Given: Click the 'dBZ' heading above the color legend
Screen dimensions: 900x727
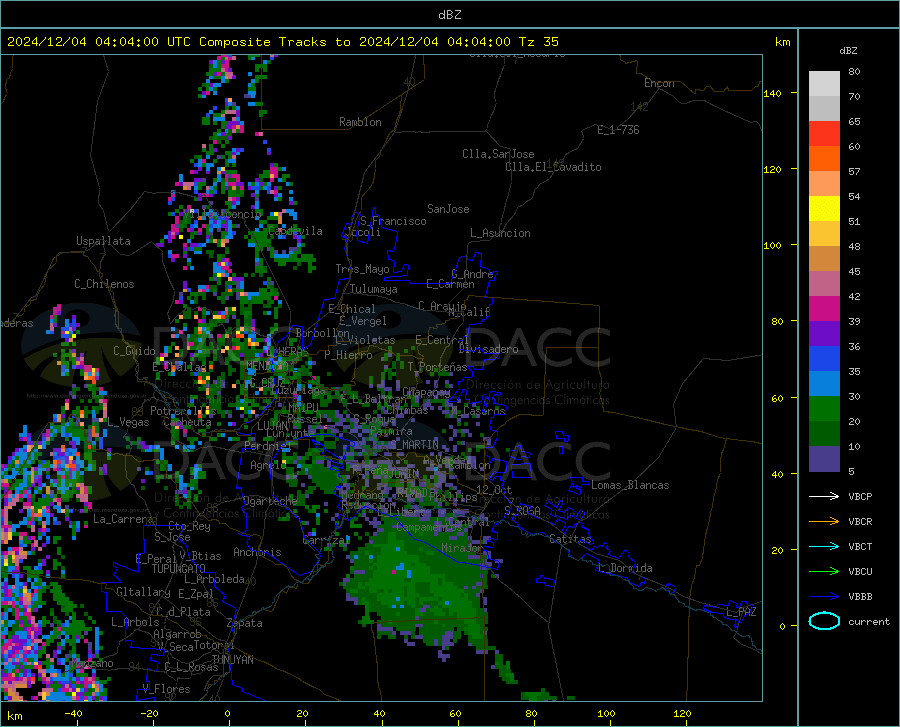Looking at the screenshot, I should point(848,50).
